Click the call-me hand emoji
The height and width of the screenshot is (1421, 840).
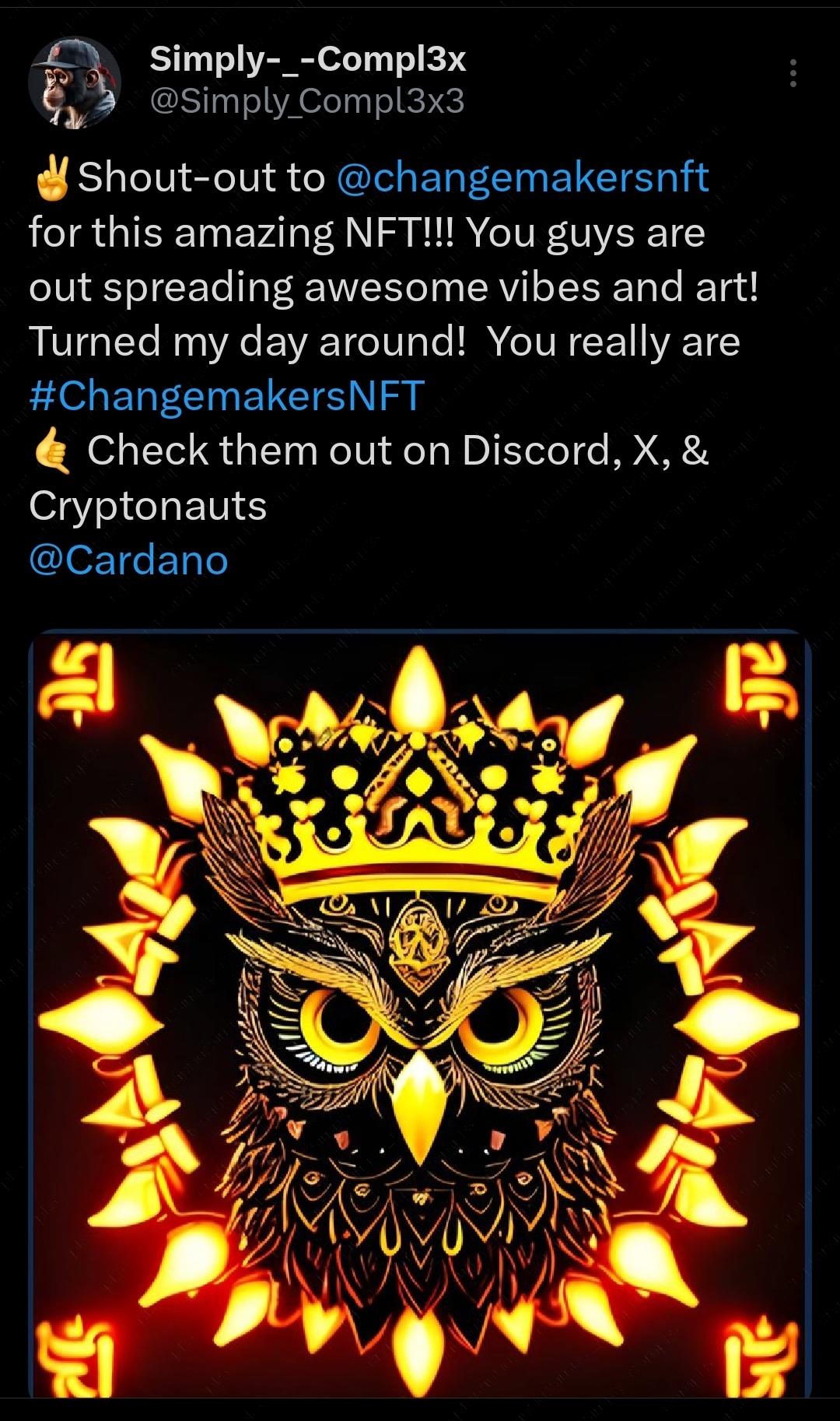[52, 451]
